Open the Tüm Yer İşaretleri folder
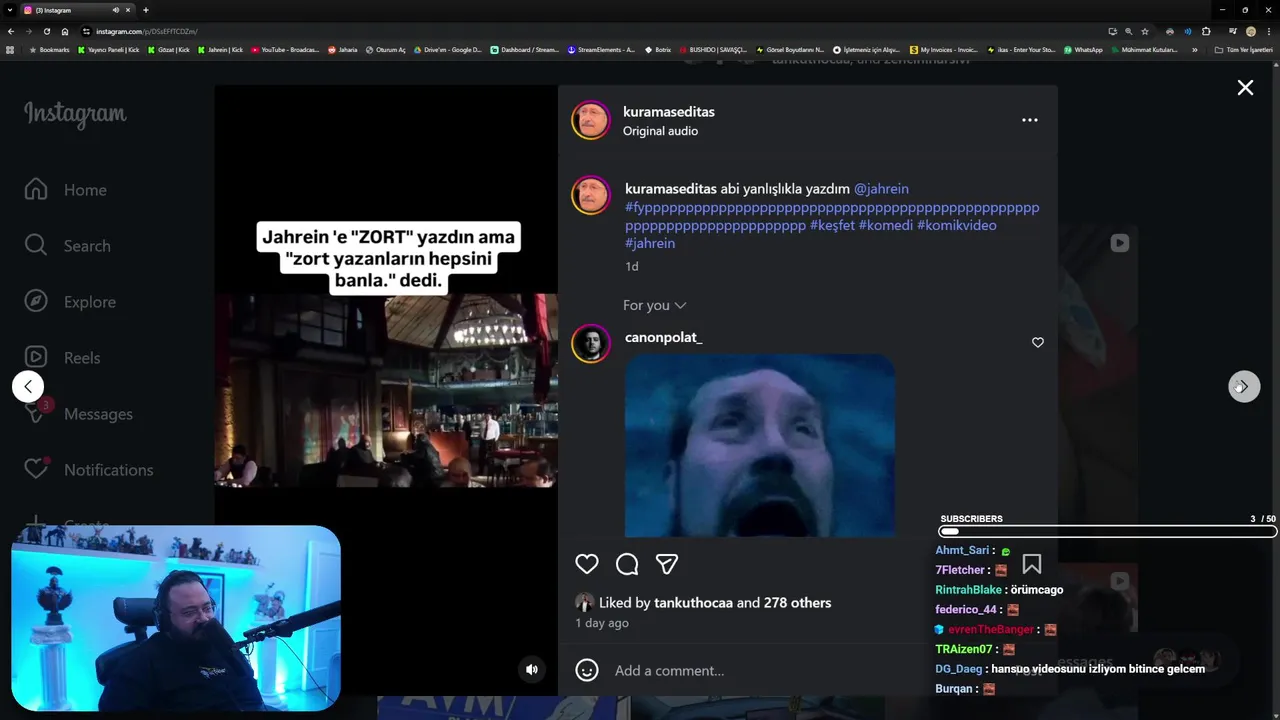 [1244, 50]
